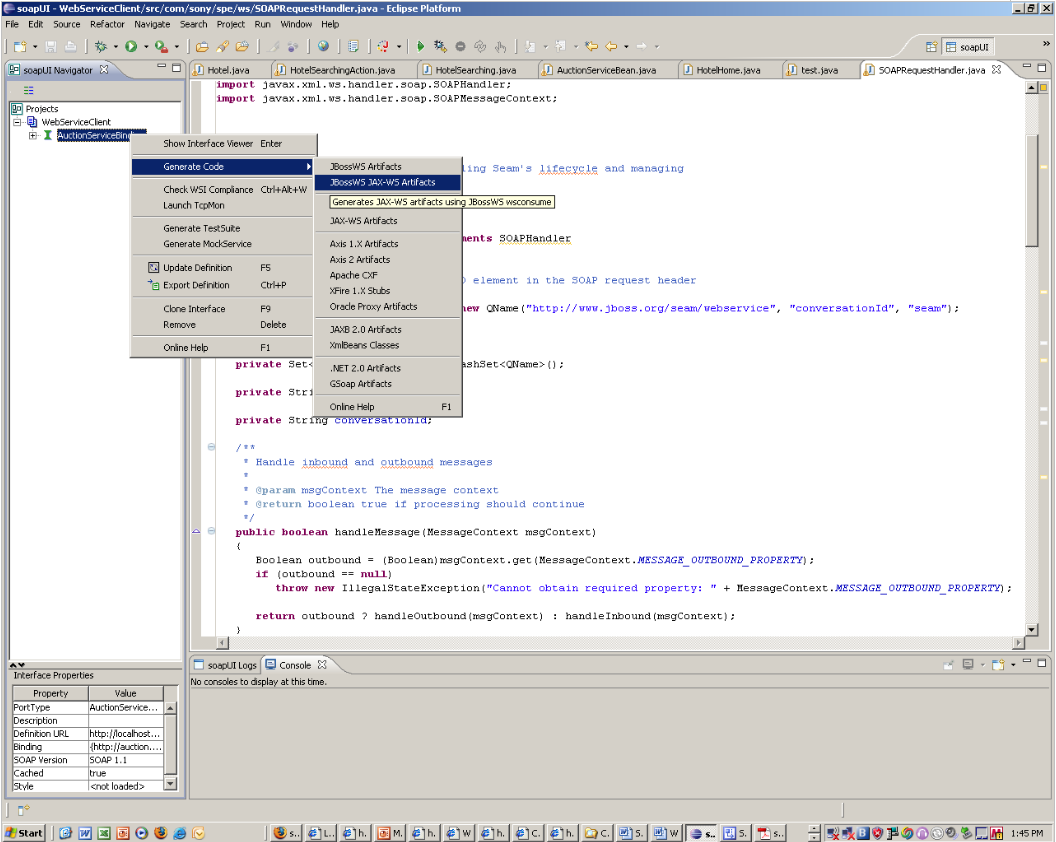This screenshot has height=842, width=1056.
Task: Click the green Resume play icon
Action: 420,46
